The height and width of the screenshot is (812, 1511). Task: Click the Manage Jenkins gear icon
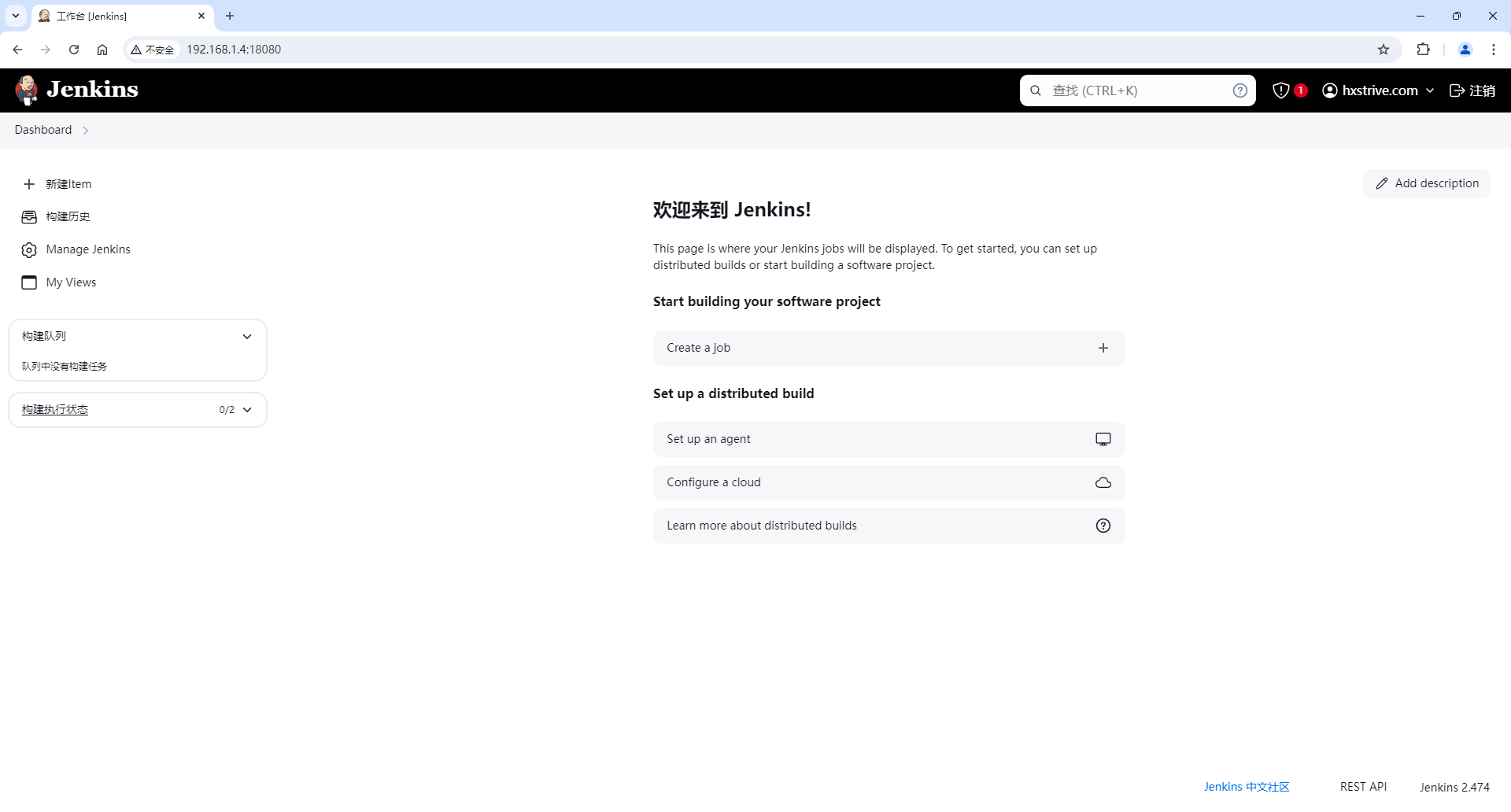point(29,249)
